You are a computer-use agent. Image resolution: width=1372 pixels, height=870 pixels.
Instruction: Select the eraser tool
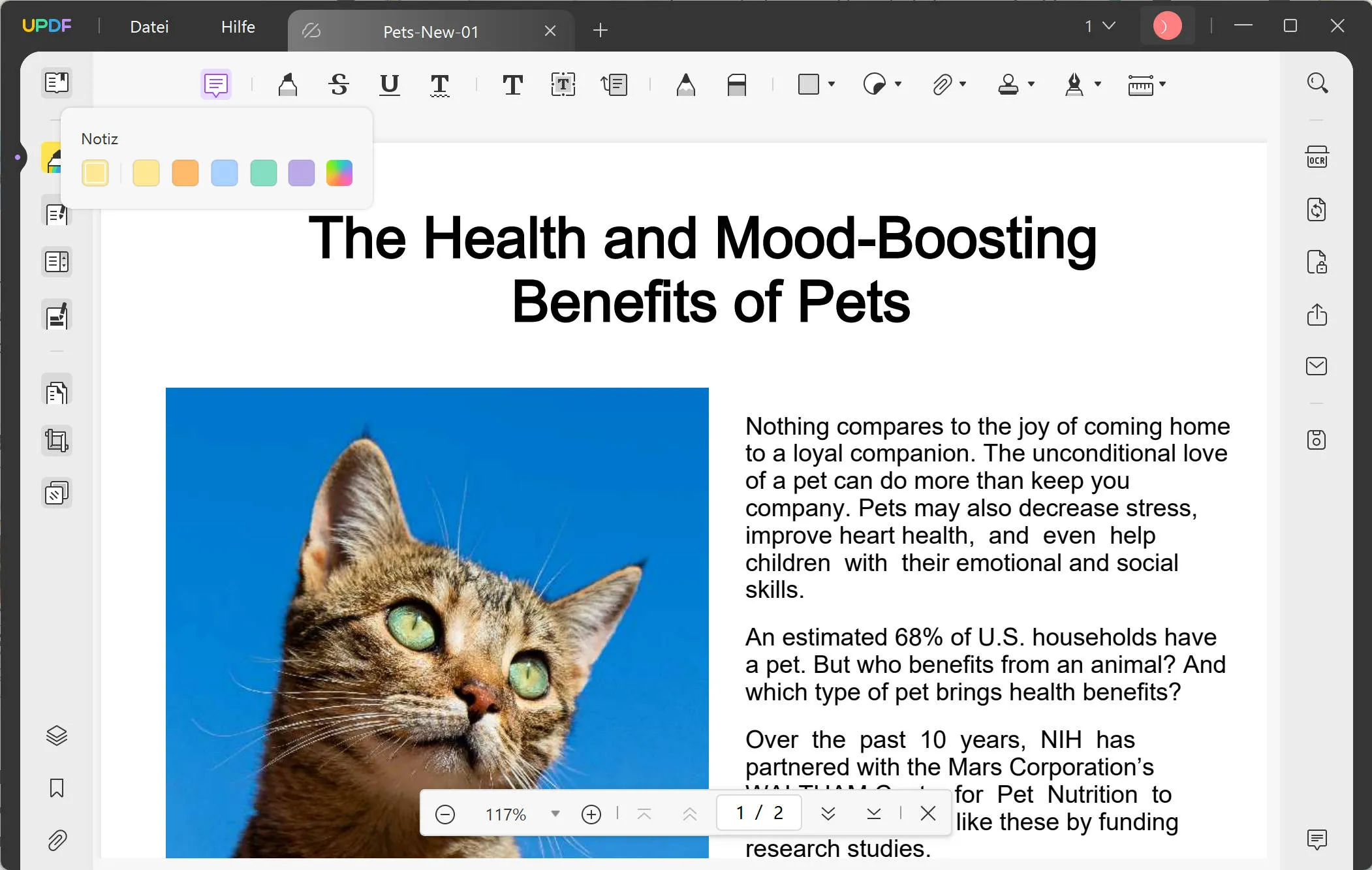tap(736, 85)
